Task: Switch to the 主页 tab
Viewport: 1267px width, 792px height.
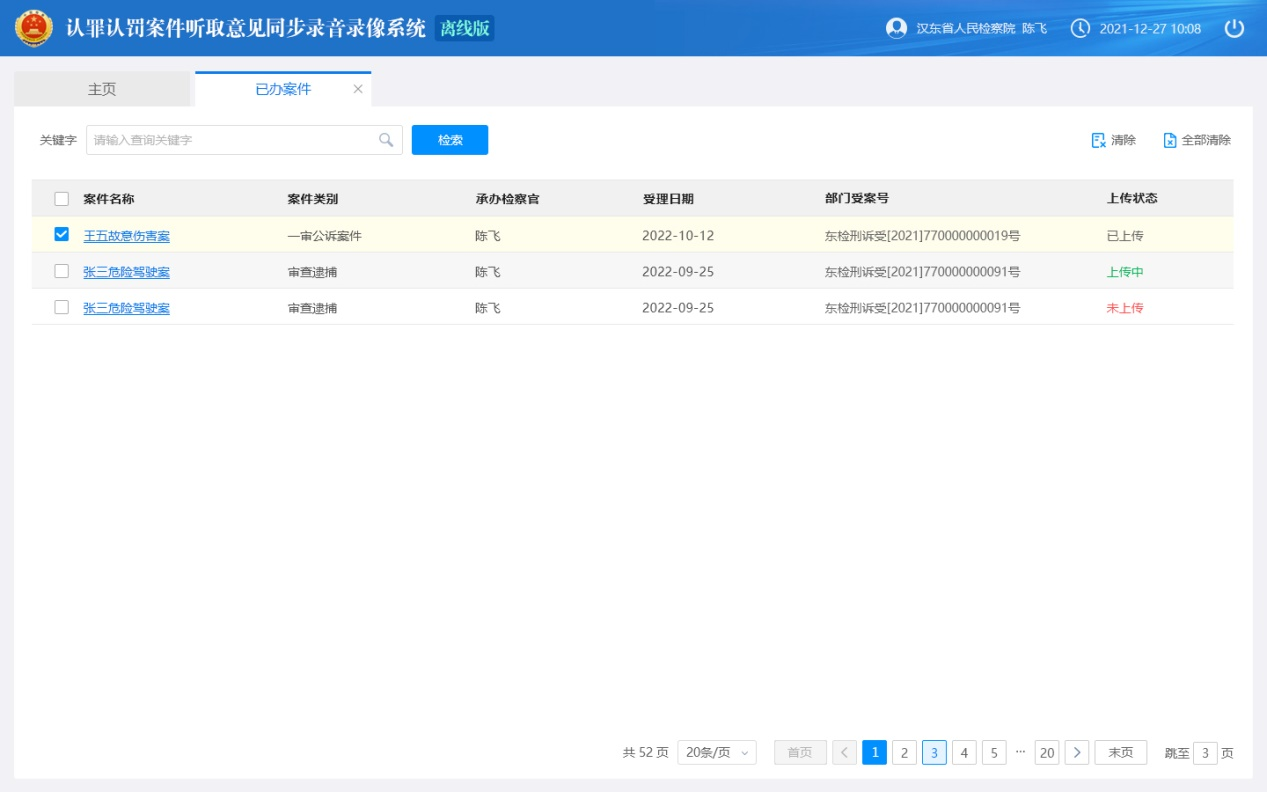Action: (x=102, y=89)
